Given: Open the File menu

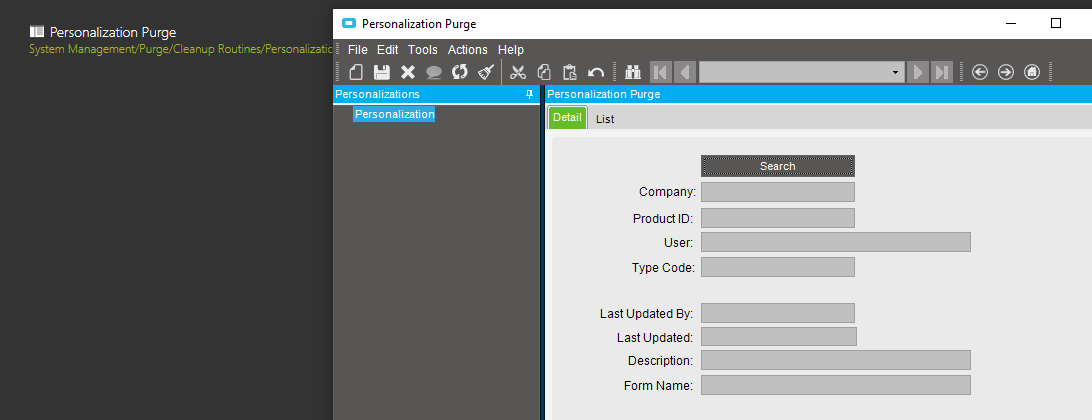Looking at the screenshot, I should pos(357,49).
